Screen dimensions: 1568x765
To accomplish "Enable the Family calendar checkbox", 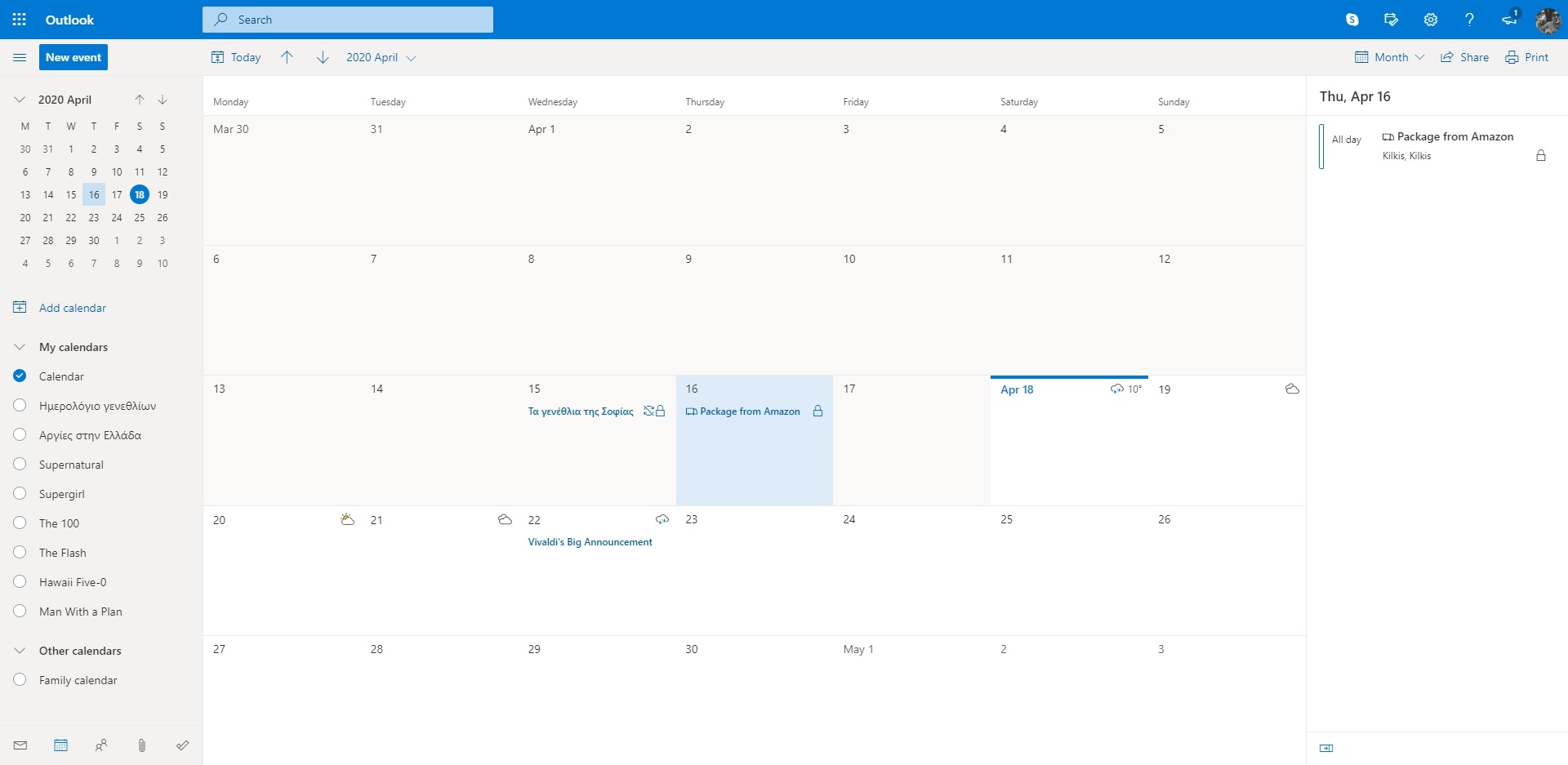I will click(x=20, y=680).
